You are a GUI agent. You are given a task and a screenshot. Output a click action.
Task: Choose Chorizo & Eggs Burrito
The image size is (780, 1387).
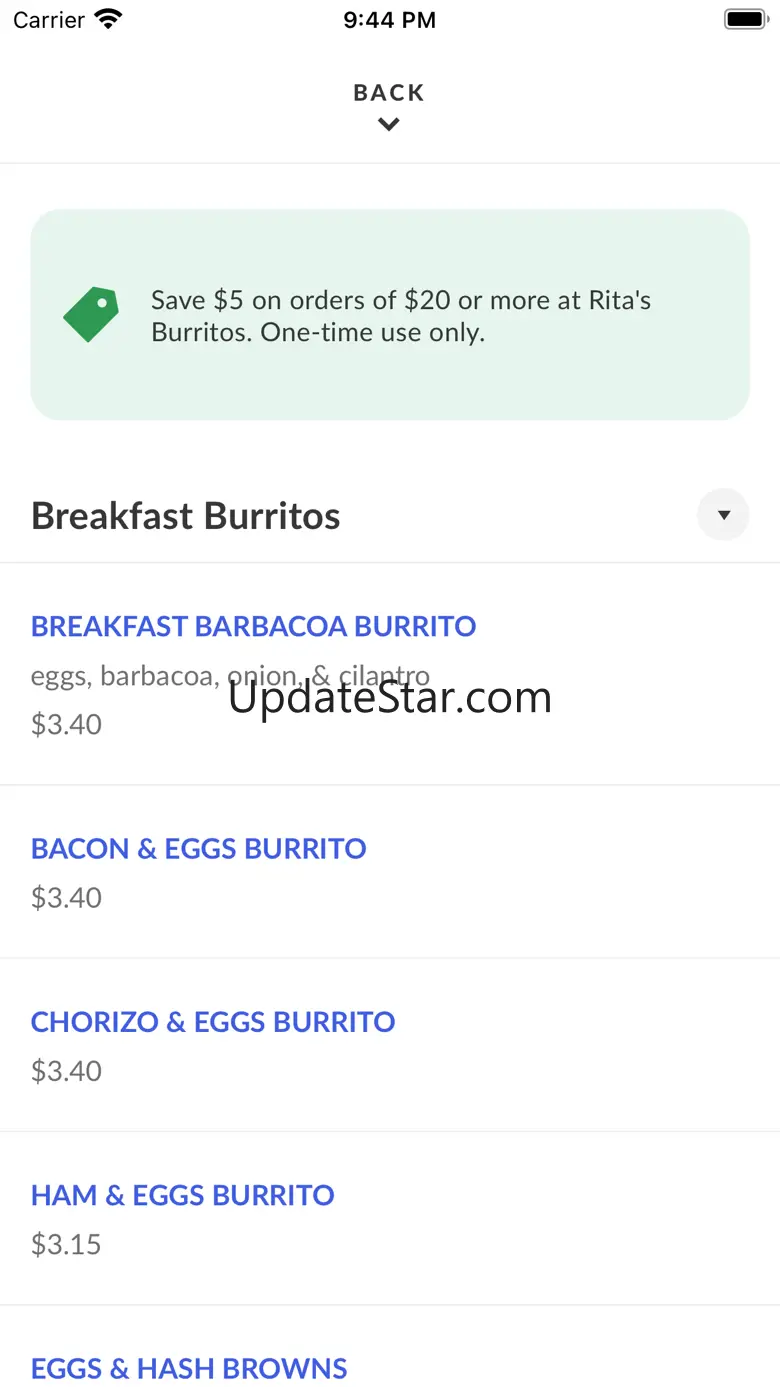pyautogui.click(x=213, y=1022)
